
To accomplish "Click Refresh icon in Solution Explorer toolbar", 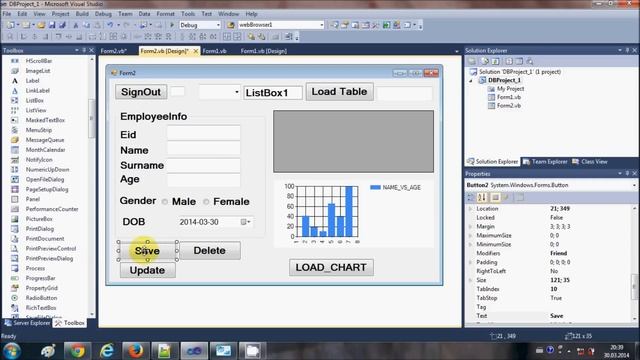I will [496, 61].
